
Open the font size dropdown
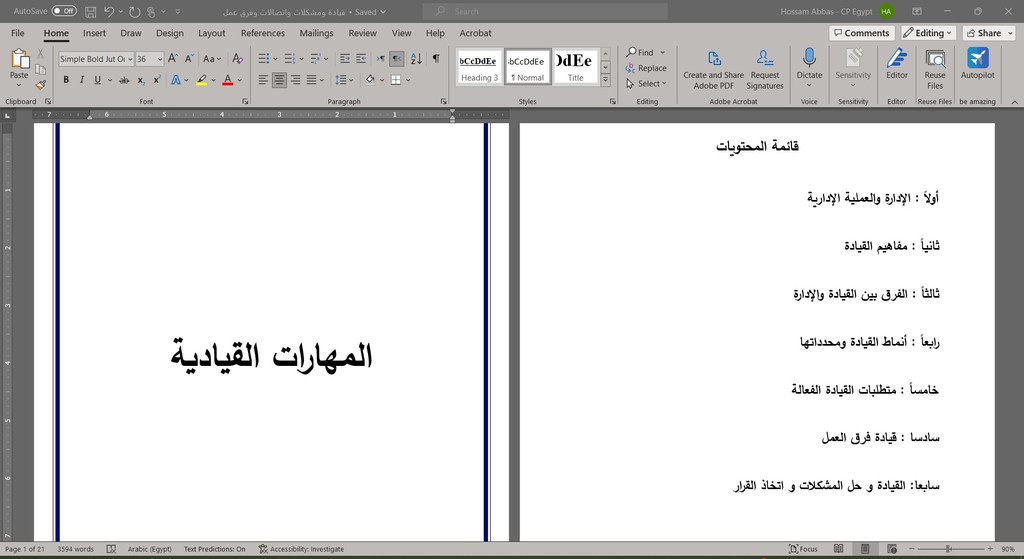[x=160, y=59]
